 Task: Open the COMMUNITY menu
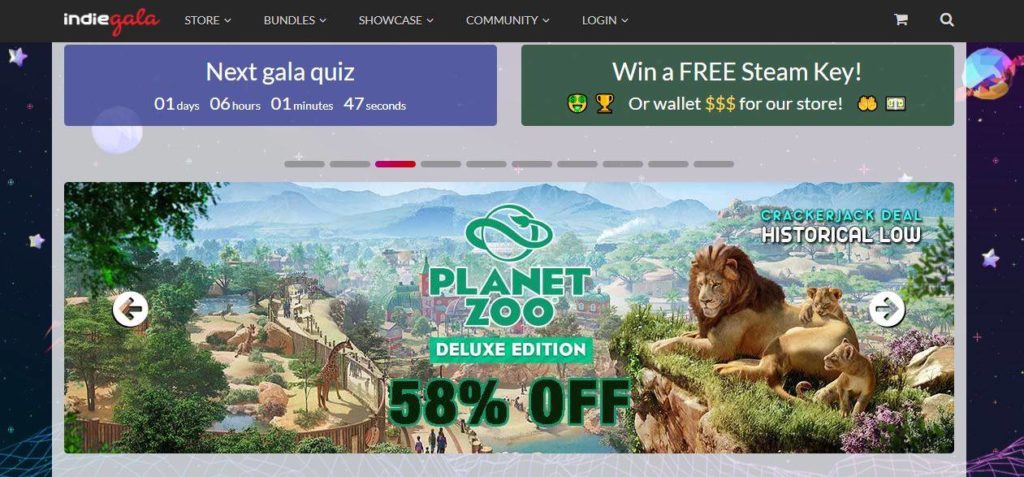tap(507, 20)
